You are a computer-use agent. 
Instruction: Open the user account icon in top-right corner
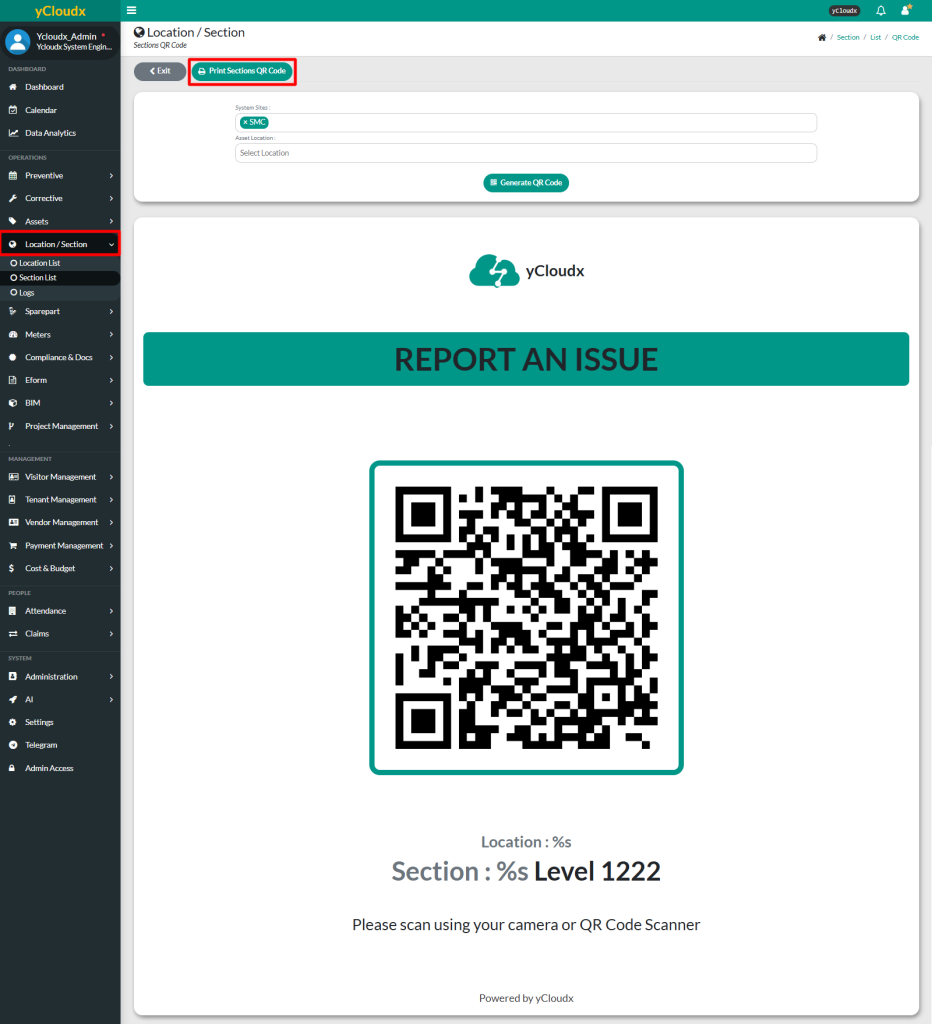coord(906,10)
